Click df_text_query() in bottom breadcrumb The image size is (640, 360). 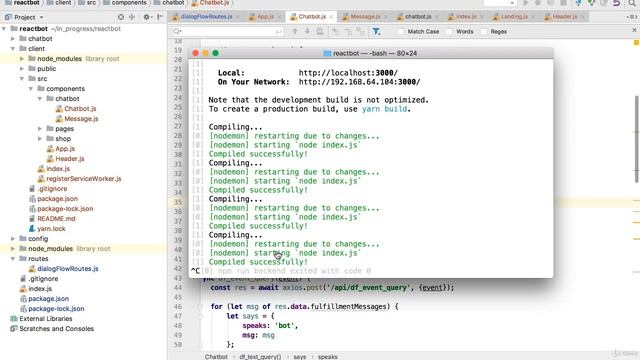(260, 357)
